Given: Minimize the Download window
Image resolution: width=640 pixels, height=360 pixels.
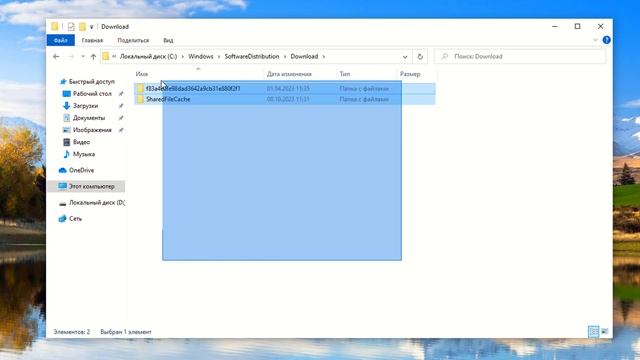Looking at the screenshot, I should tap(555, 27).
